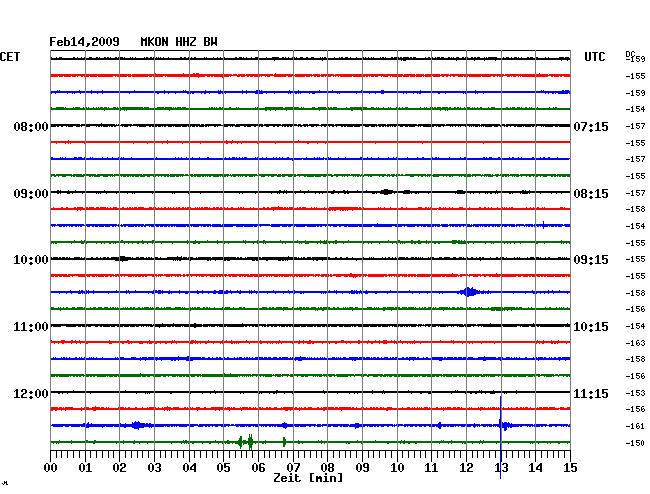Select minute label 05 on the time axis
Screen dimensions: 650x494
click(x=223, y=468)
